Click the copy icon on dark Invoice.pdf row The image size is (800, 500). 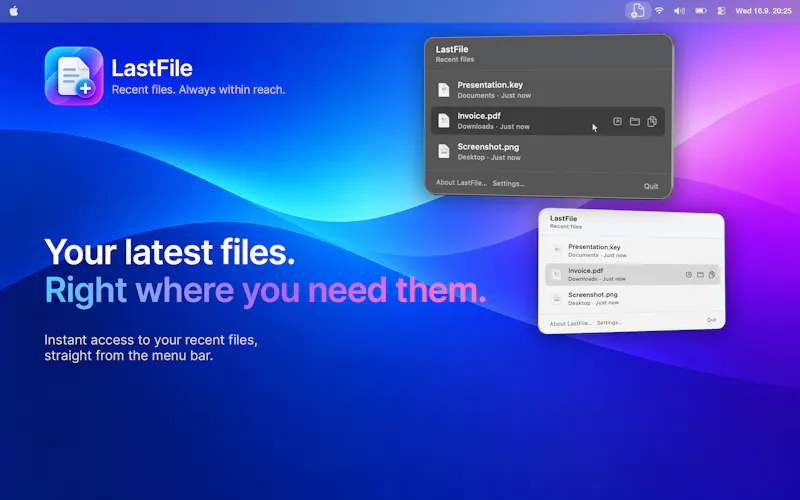click(x=652, y=121)
